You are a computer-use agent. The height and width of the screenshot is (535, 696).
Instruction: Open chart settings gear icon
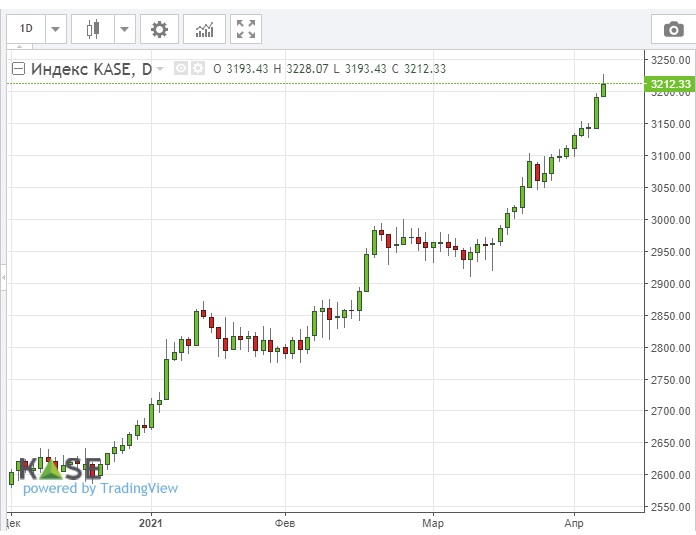(159, 29)
